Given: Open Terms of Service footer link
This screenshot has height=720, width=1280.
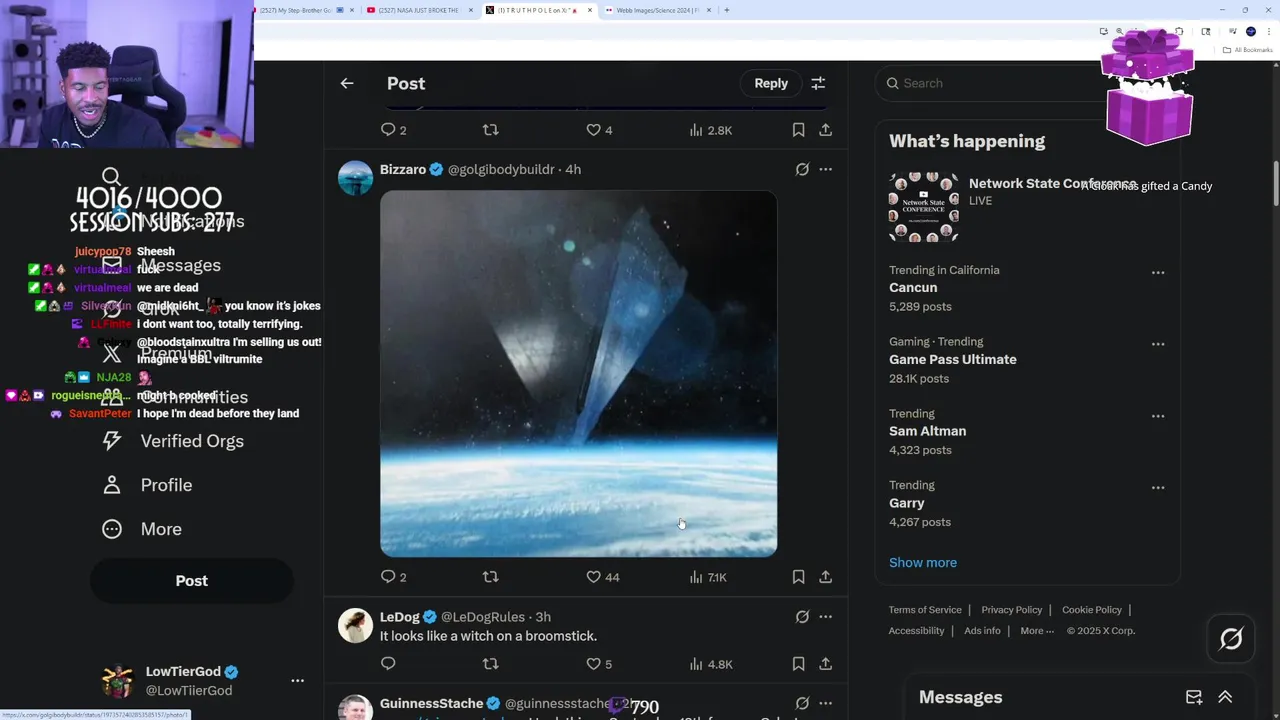Looking at the screenshot, I should click(x=925, y=610).
